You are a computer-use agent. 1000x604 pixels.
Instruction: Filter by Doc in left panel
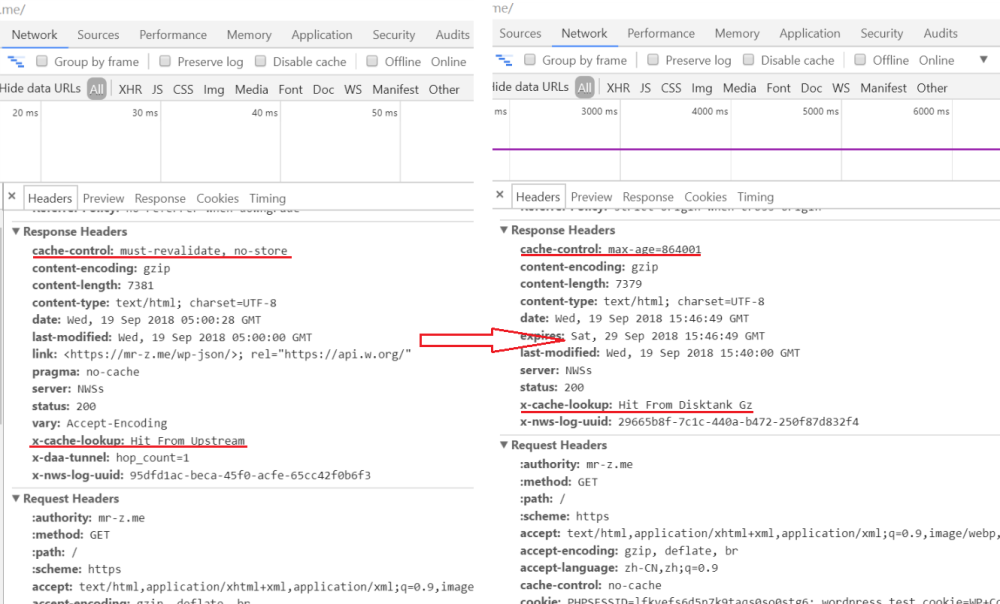(x=323, y=89)
